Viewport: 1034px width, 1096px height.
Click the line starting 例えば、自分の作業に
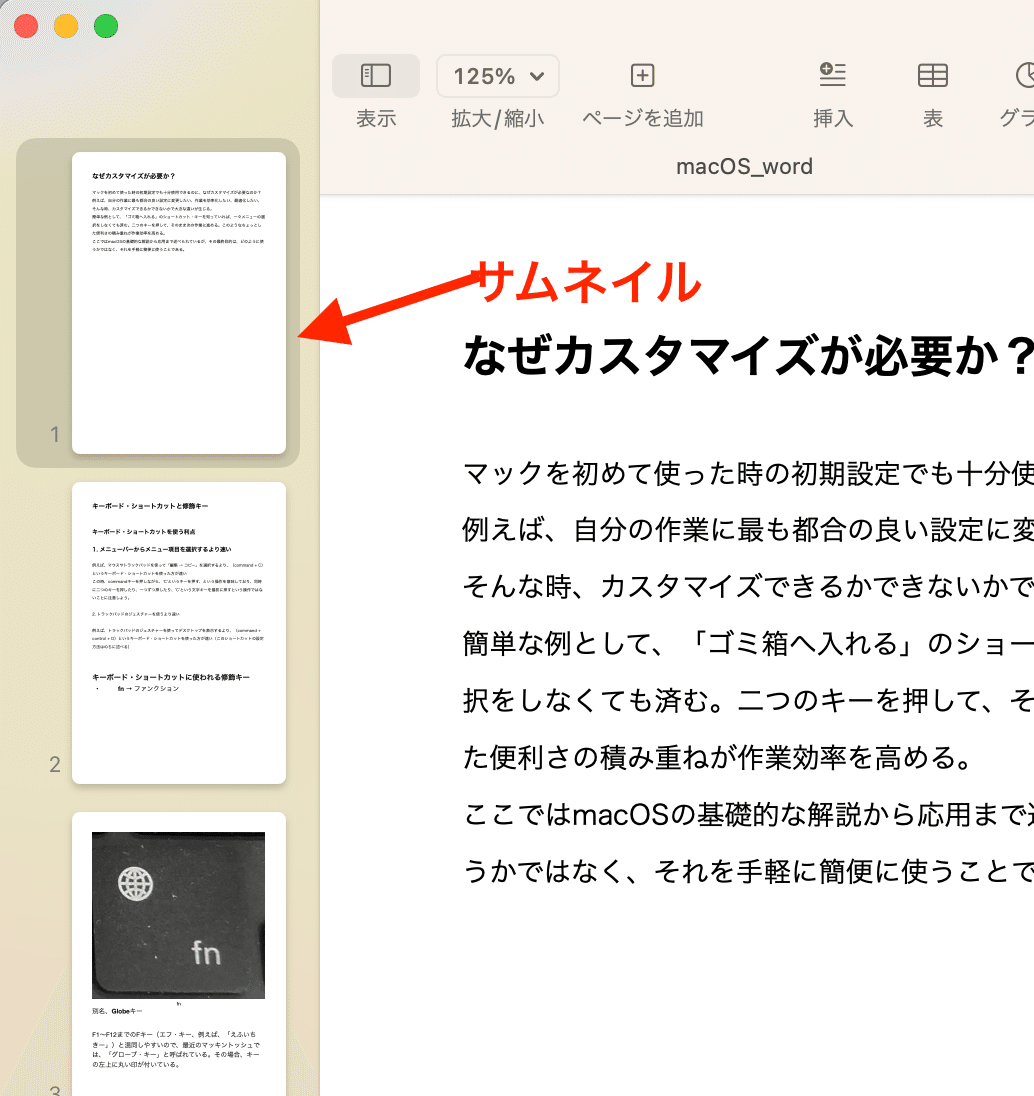point(748,530)
